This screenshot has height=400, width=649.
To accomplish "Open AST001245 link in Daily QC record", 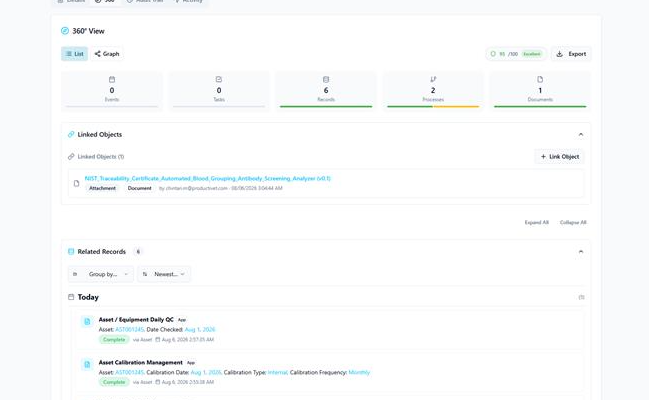I will [x=129, y=330].
